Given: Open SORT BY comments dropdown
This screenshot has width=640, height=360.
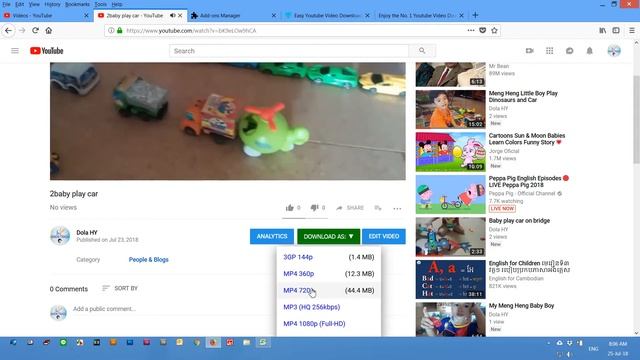Looking at the screenshot, I should coord(120,289).
